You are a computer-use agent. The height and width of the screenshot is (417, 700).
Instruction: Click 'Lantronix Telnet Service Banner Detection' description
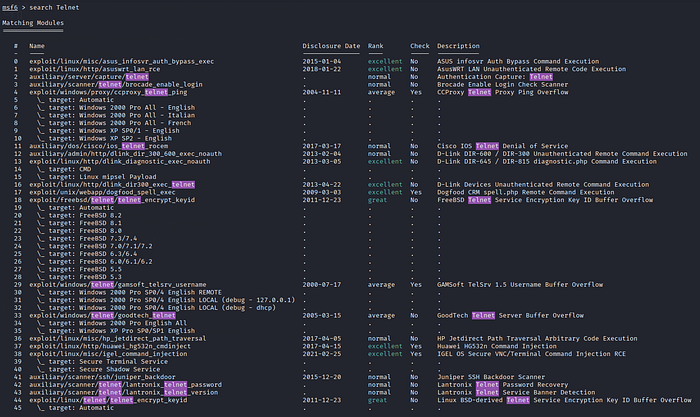pyautogui.click(x=516, y=392)
